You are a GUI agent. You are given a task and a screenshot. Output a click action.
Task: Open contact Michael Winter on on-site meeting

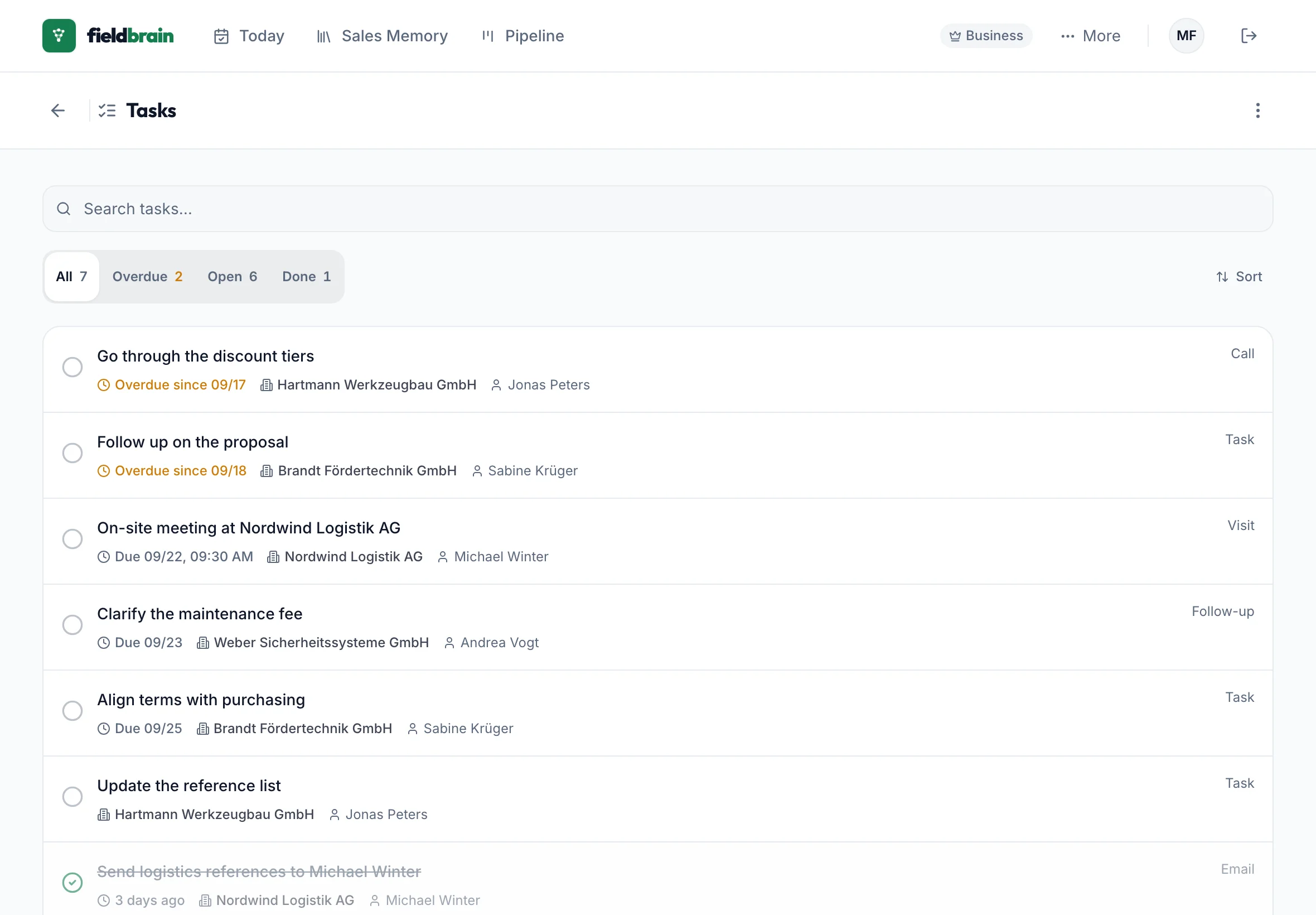(493, 557)
